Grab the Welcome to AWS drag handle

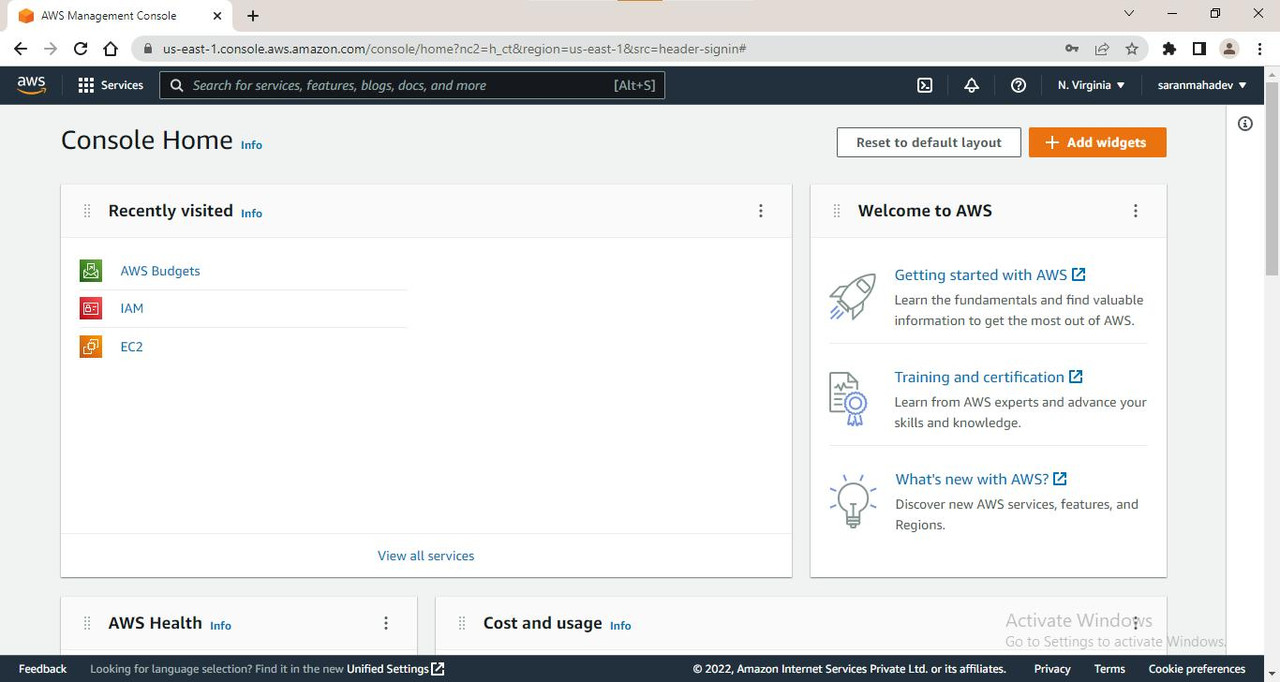(837, 211)
